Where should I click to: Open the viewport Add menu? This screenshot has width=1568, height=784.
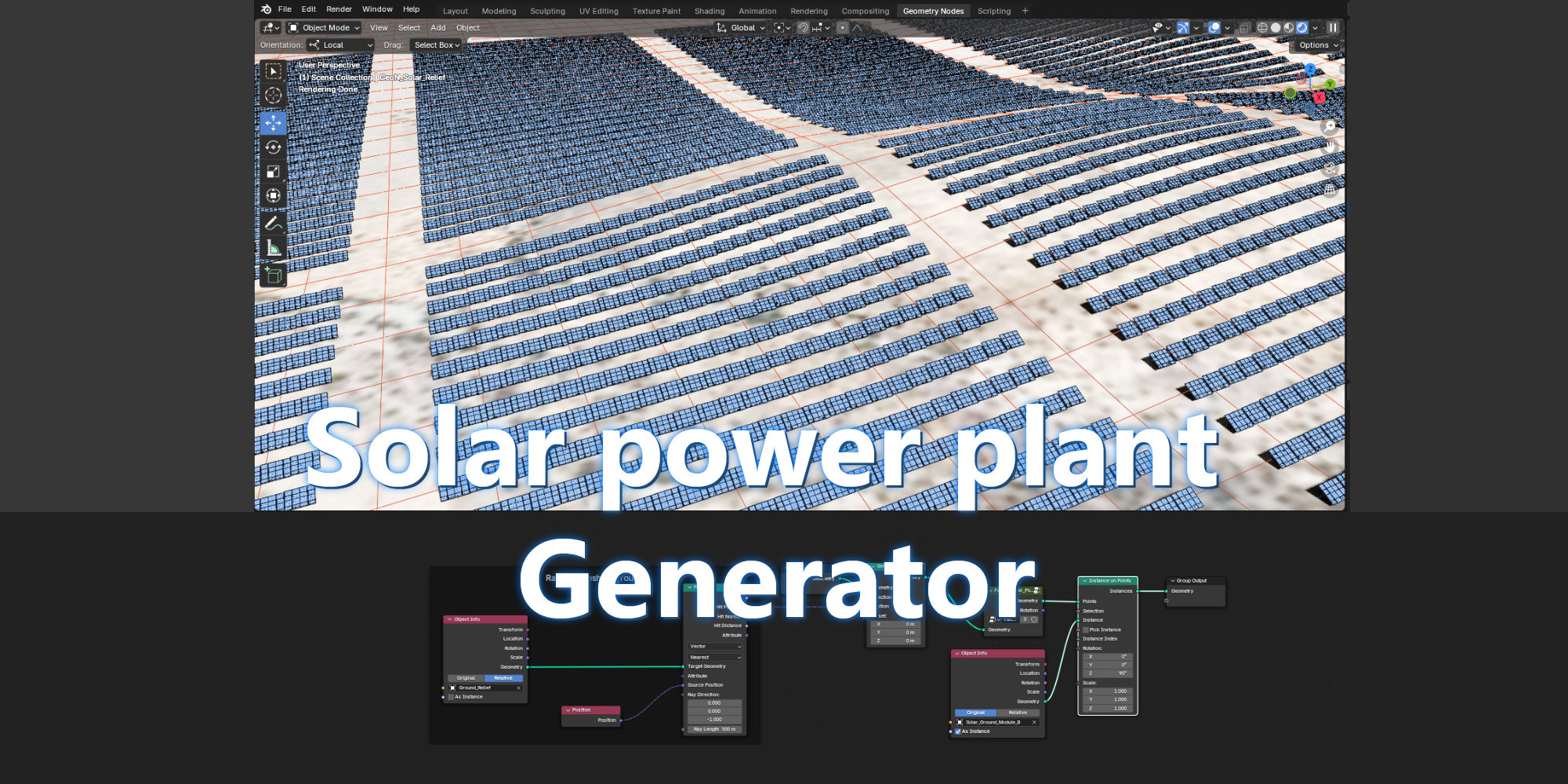[x=437, y=27]
